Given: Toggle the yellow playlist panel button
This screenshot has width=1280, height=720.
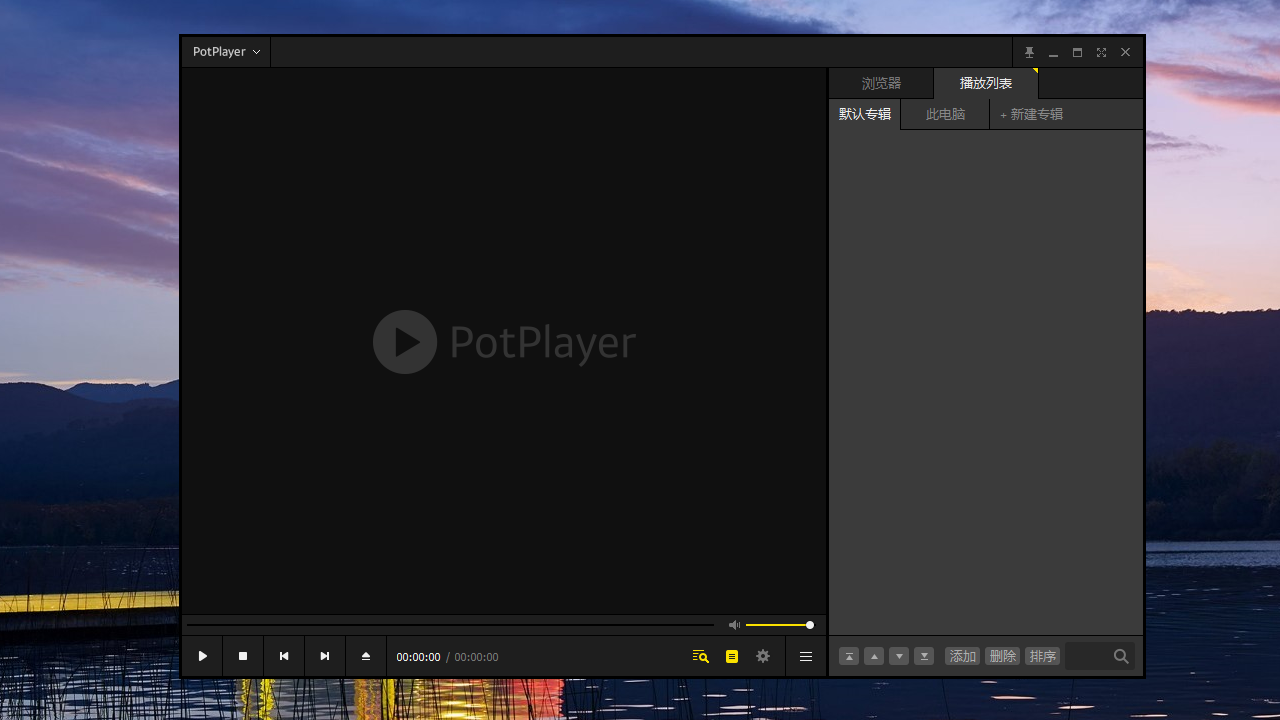Looking at the screenshot, I should (732, 657).
